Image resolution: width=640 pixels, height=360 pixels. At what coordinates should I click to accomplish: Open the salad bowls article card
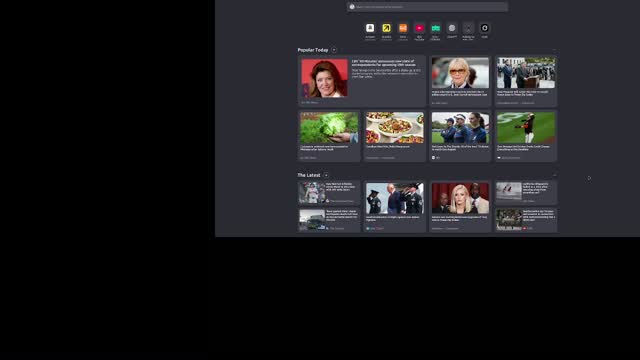pos(395,136)
